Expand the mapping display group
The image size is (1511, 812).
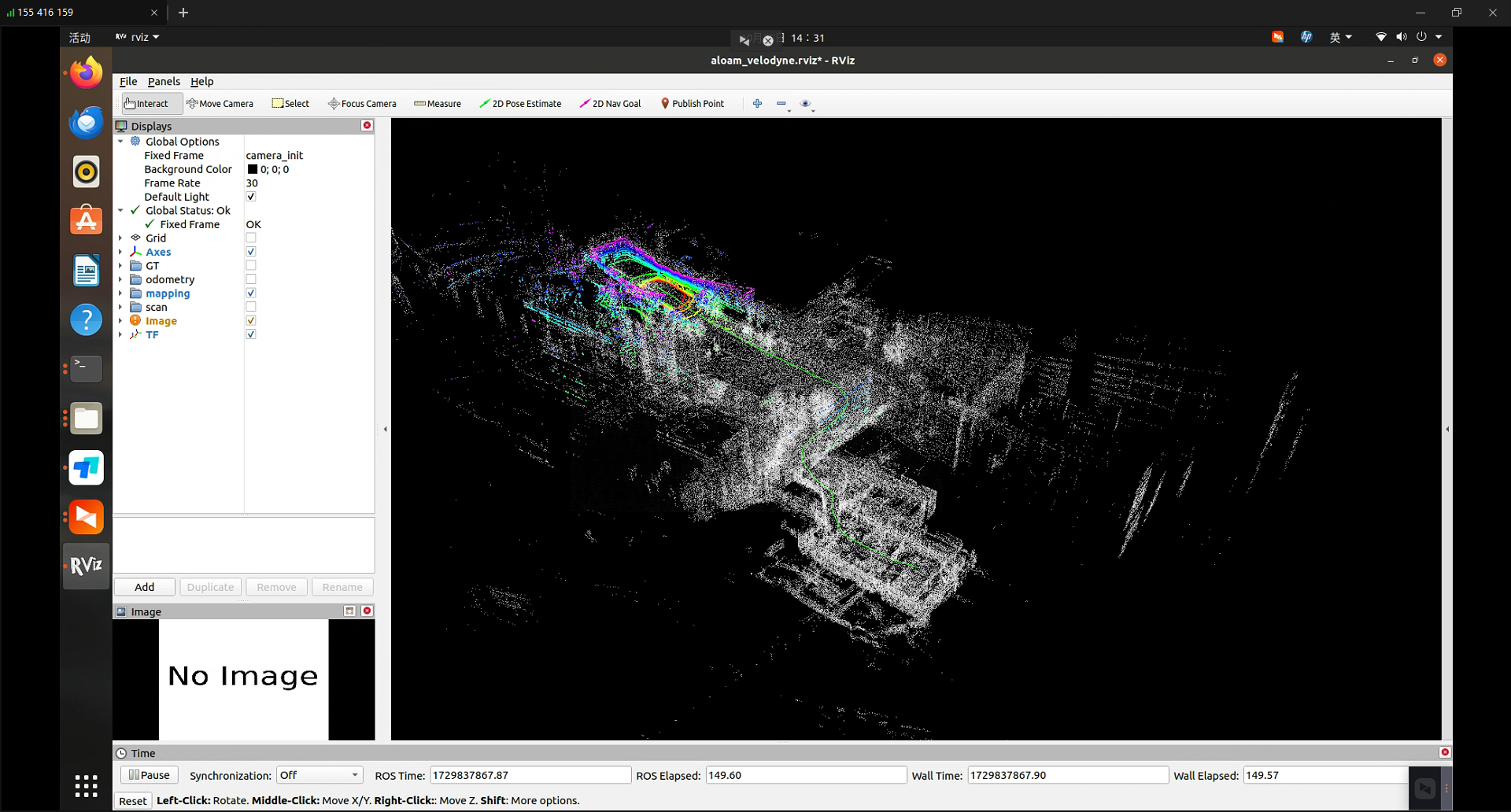[120, 293]
